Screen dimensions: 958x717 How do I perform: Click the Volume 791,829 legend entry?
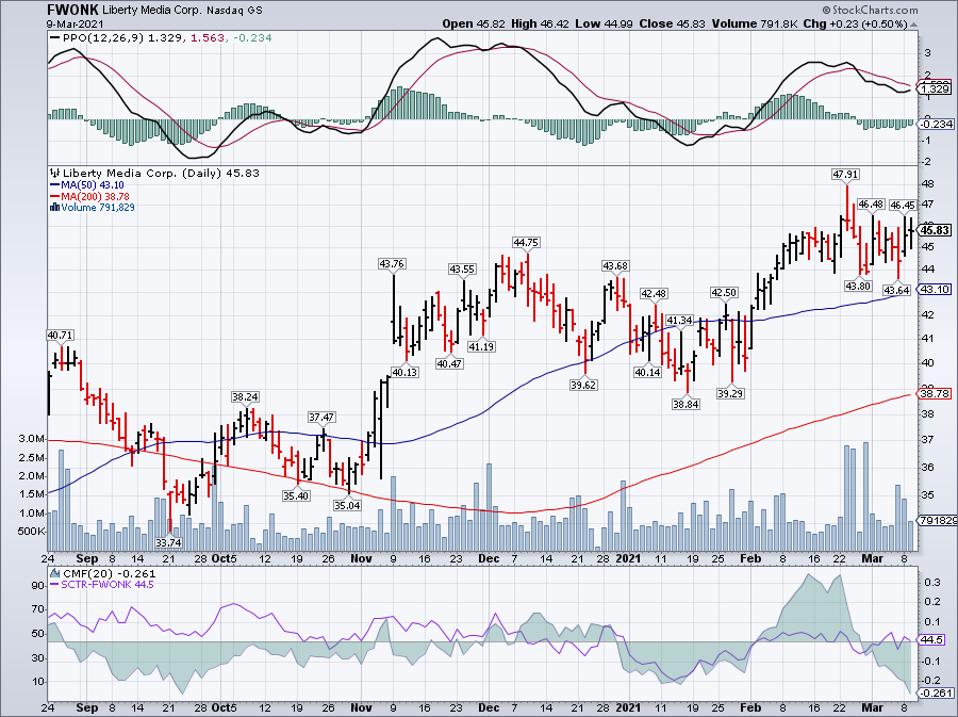click(98, 207)
